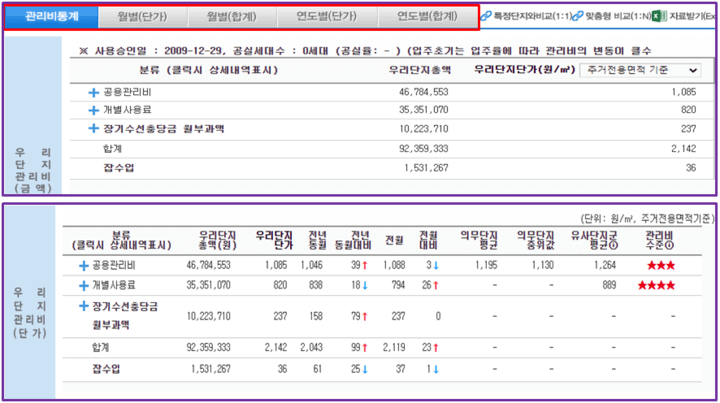Viewport: 720px width, 403px height.
Task: Click the blue down arrow beside 25
Action: (365, 369)
